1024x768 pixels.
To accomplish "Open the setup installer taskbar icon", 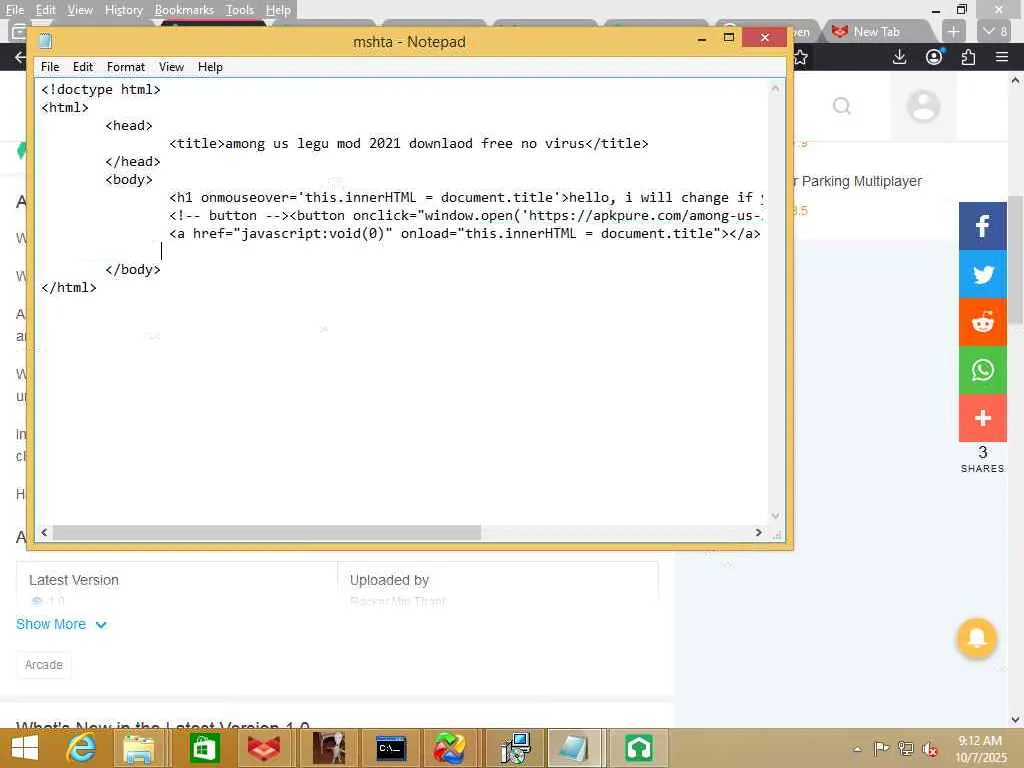I will click(515, 748).
